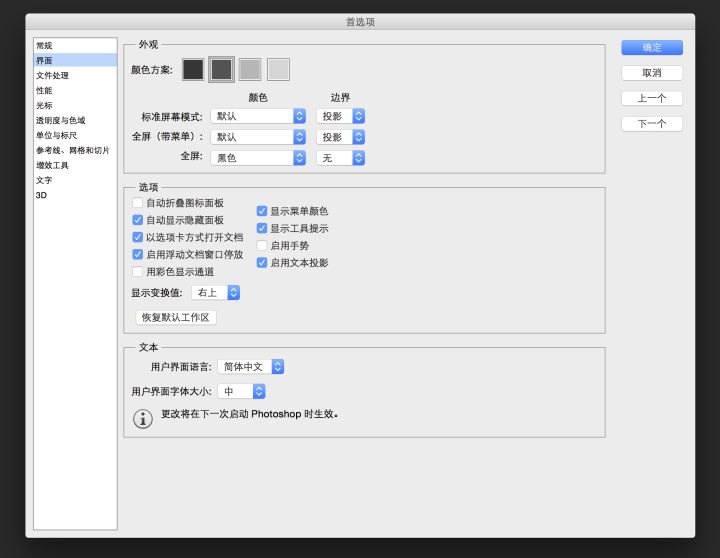
Task: Expand 用户界面语言 dropdown
Action: pyautogui.click(x=251, y=367)
